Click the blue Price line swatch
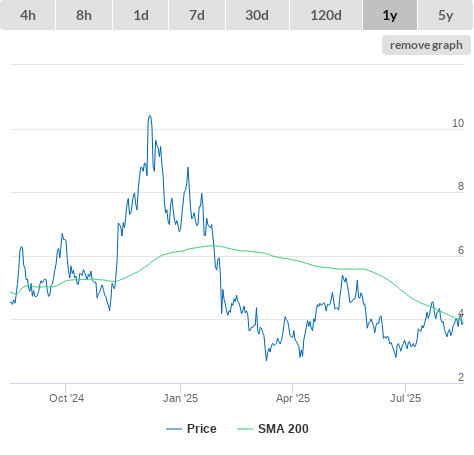The width and height of the screenshot is (474, 455). (x=174, y=429)
